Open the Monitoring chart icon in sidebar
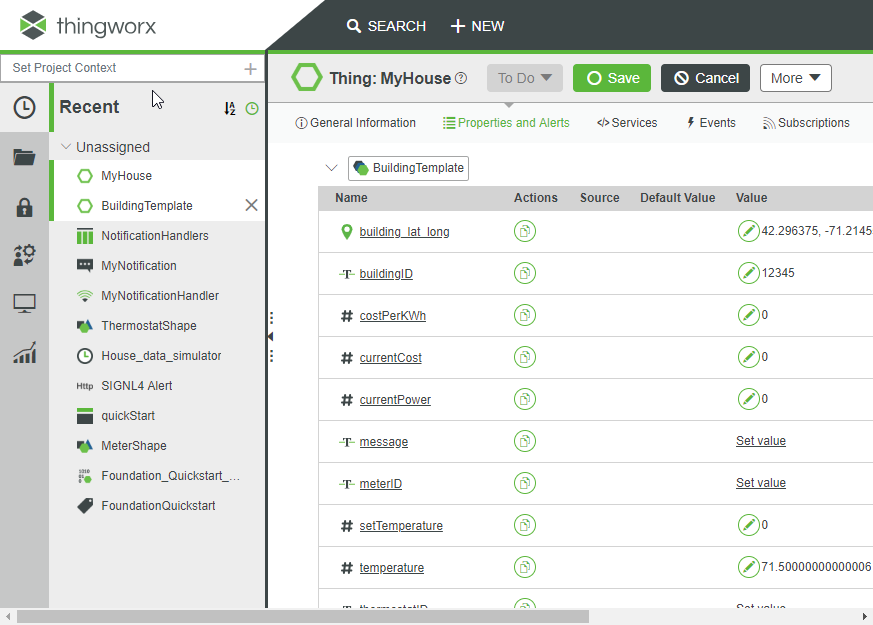Screen dimensions: 873x625 [x=24, y=352]
